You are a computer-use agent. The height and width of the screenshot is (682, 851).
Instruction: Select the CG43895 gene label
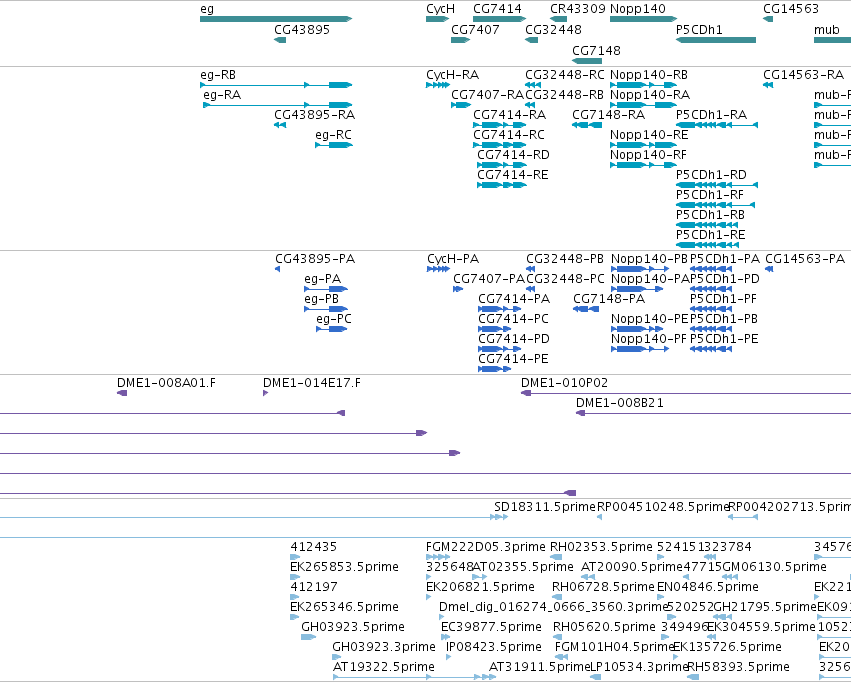point(302,30)
